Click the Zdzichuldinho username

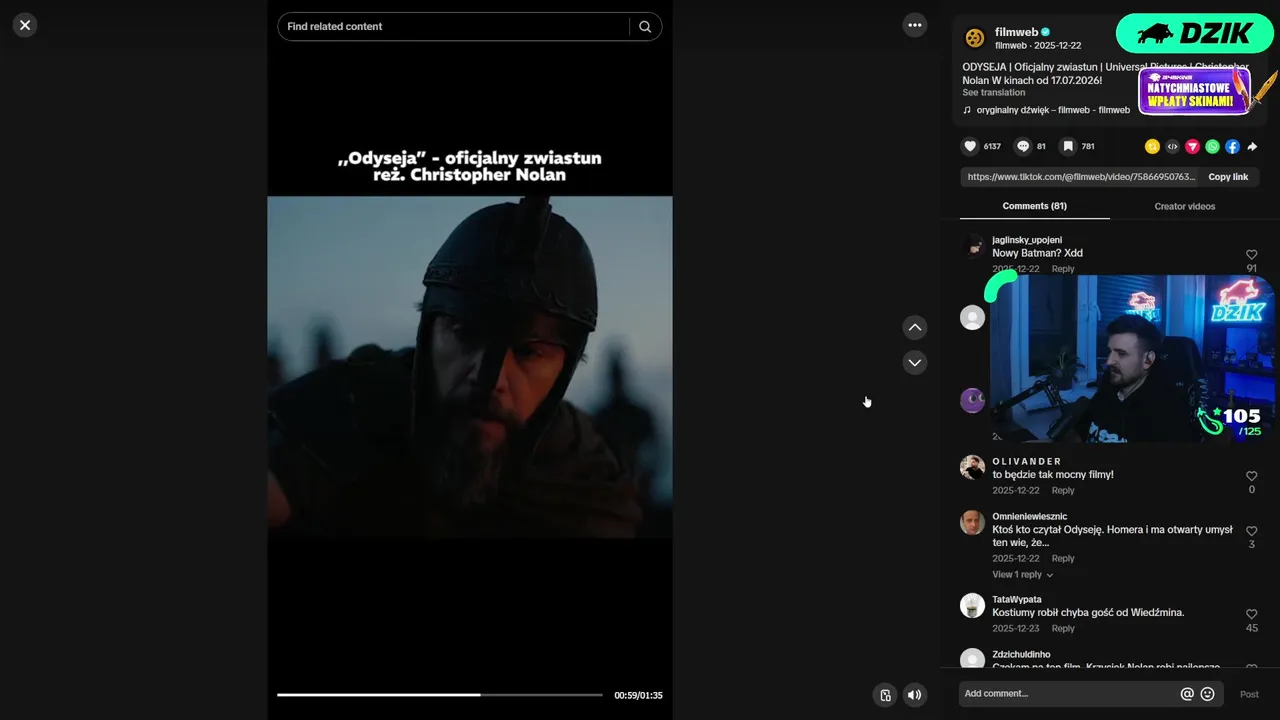pyautogui.click(x=1021, y=654)
